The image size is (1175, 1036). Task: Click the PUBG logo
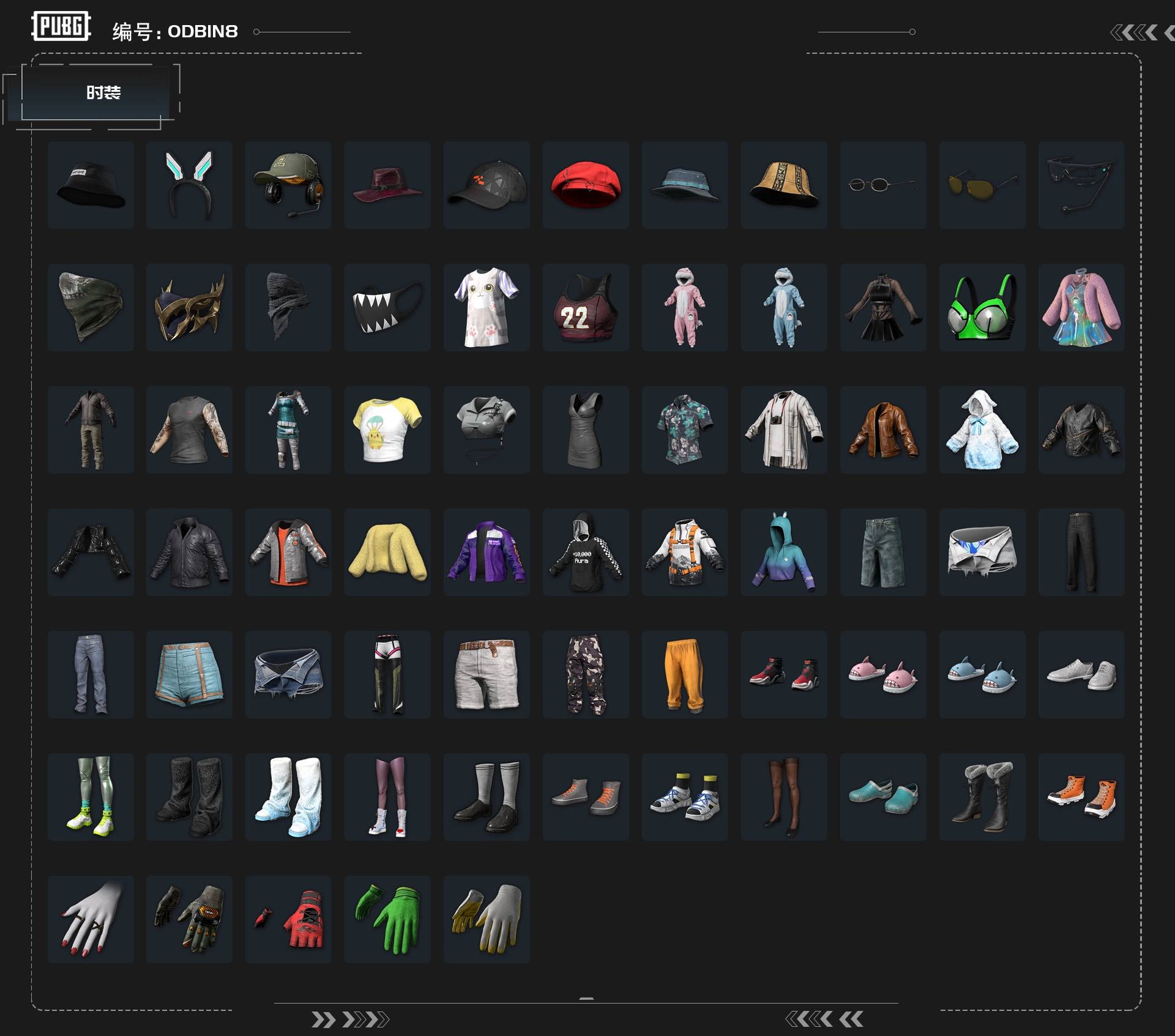(61, 26)
